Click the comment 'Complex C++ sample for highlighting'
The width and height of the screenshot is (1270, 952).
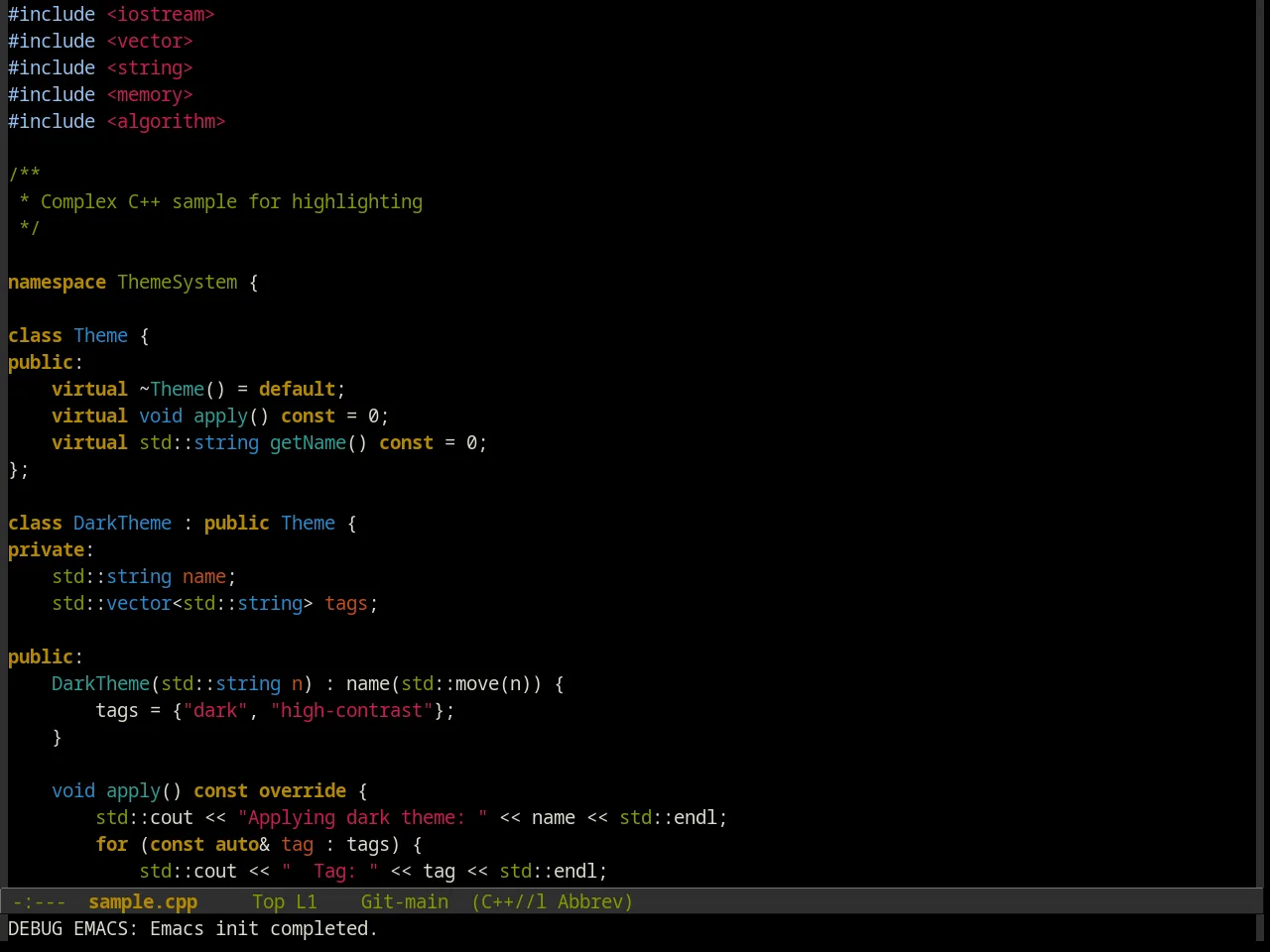pos(231,201)
